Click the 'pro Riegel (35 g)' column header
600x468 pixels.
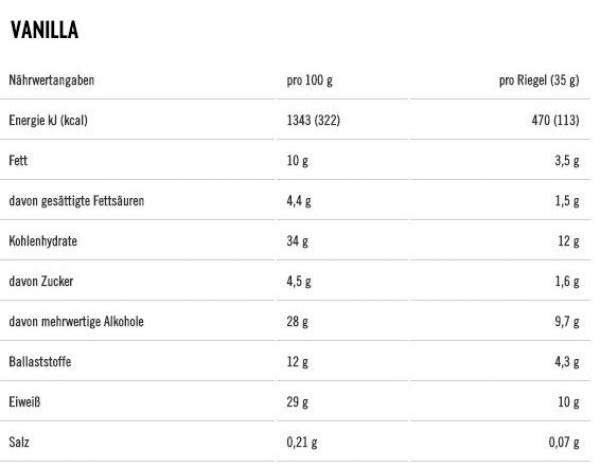point(539,80)
